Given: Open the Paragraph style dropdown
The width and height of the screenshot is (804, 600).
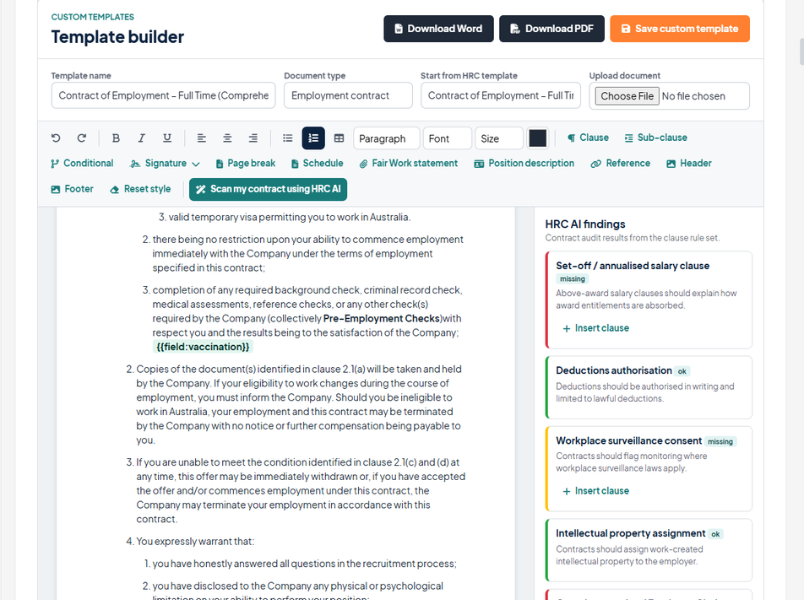Looking at the screenshot, I should [x=386, y=138].
